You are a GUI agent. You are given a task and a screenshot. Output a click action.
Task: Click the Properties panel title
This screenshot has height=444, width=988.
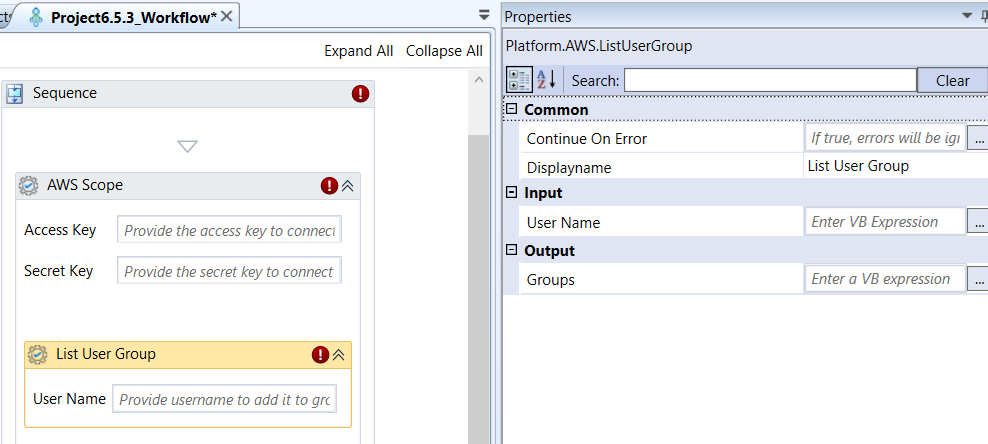click(x=537, y=17)
